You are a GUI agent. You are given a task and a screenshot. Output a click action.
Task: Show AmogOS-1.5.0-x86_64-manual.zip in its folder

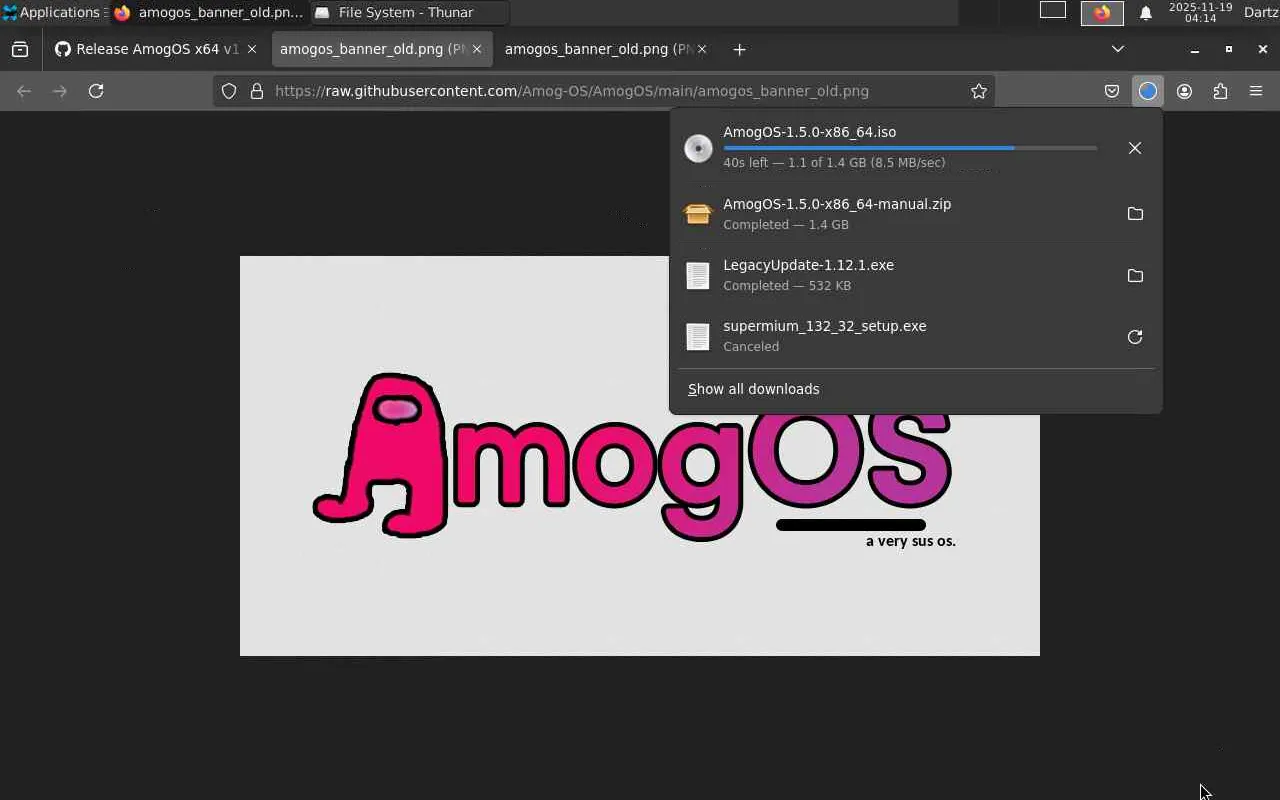1135,214
